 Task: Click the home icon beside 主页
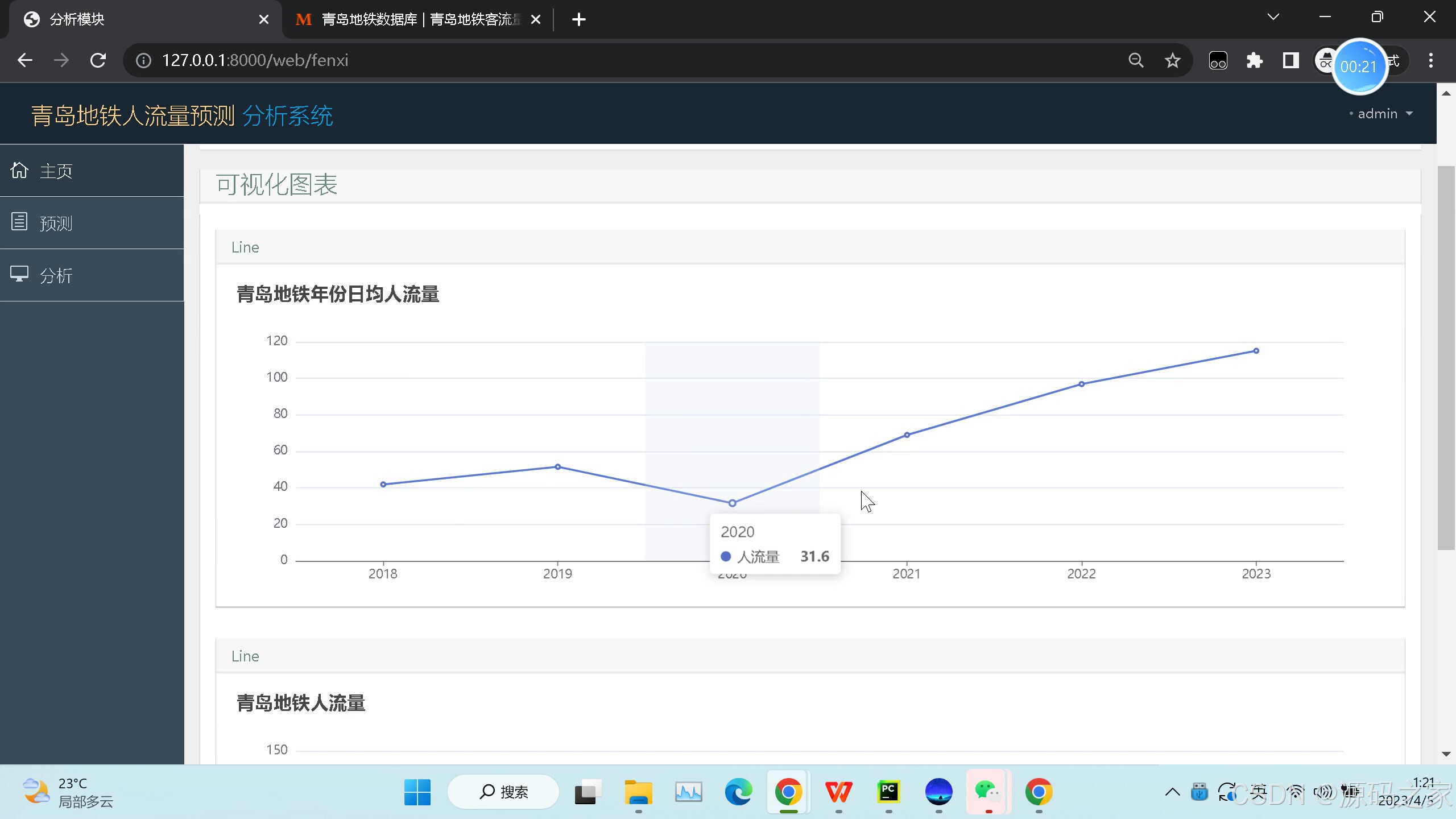click(x=19, y=170)
